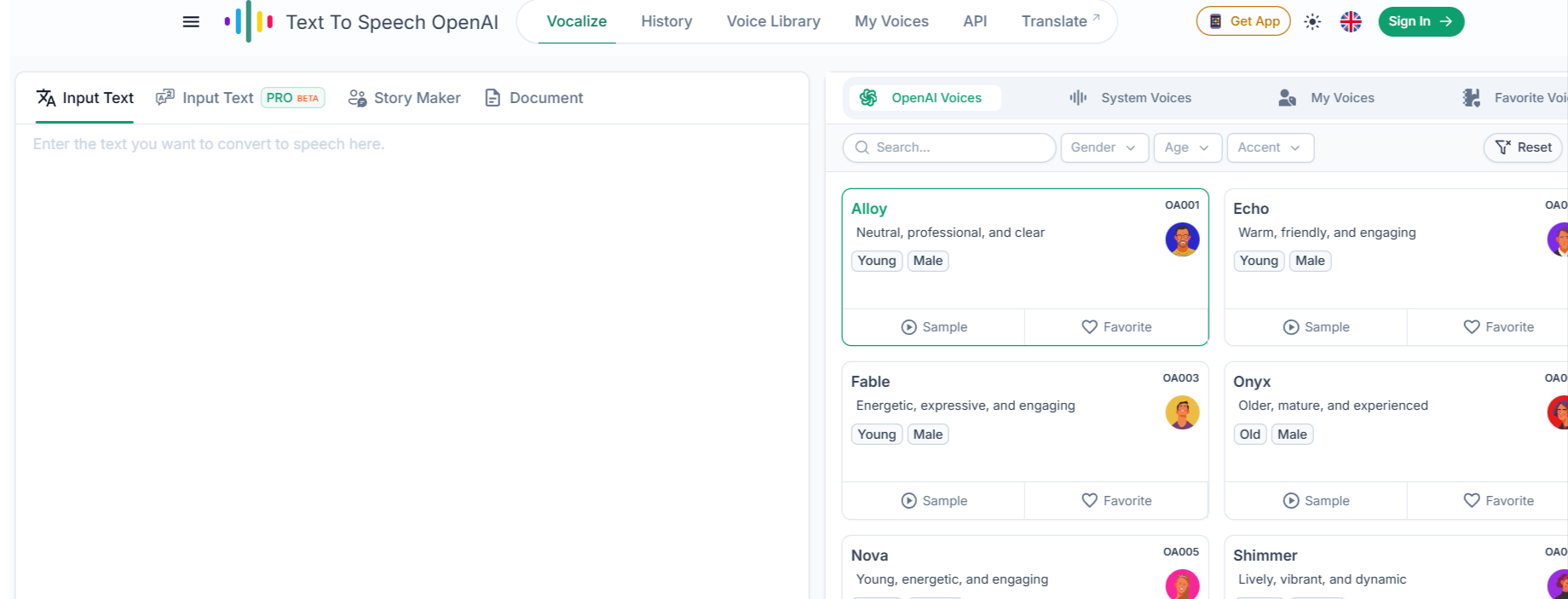Open the Favorite Voices tab
1568x599 pixels.
pyautogui.click(x=1515, y=98)
